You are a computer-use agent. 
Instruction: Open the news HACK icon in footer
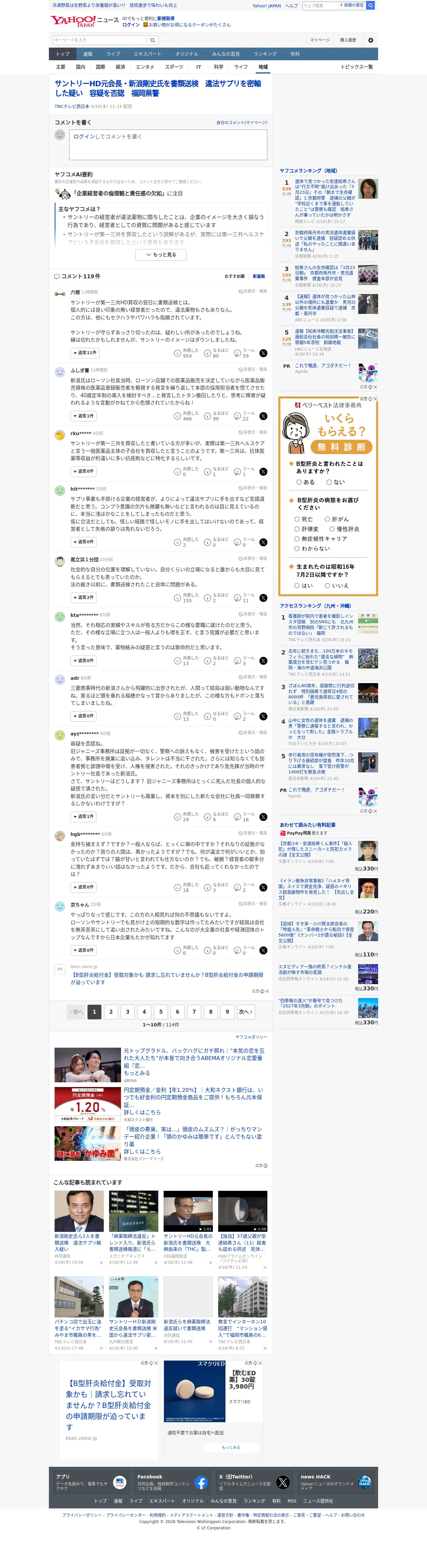[x=364, y=1482]
